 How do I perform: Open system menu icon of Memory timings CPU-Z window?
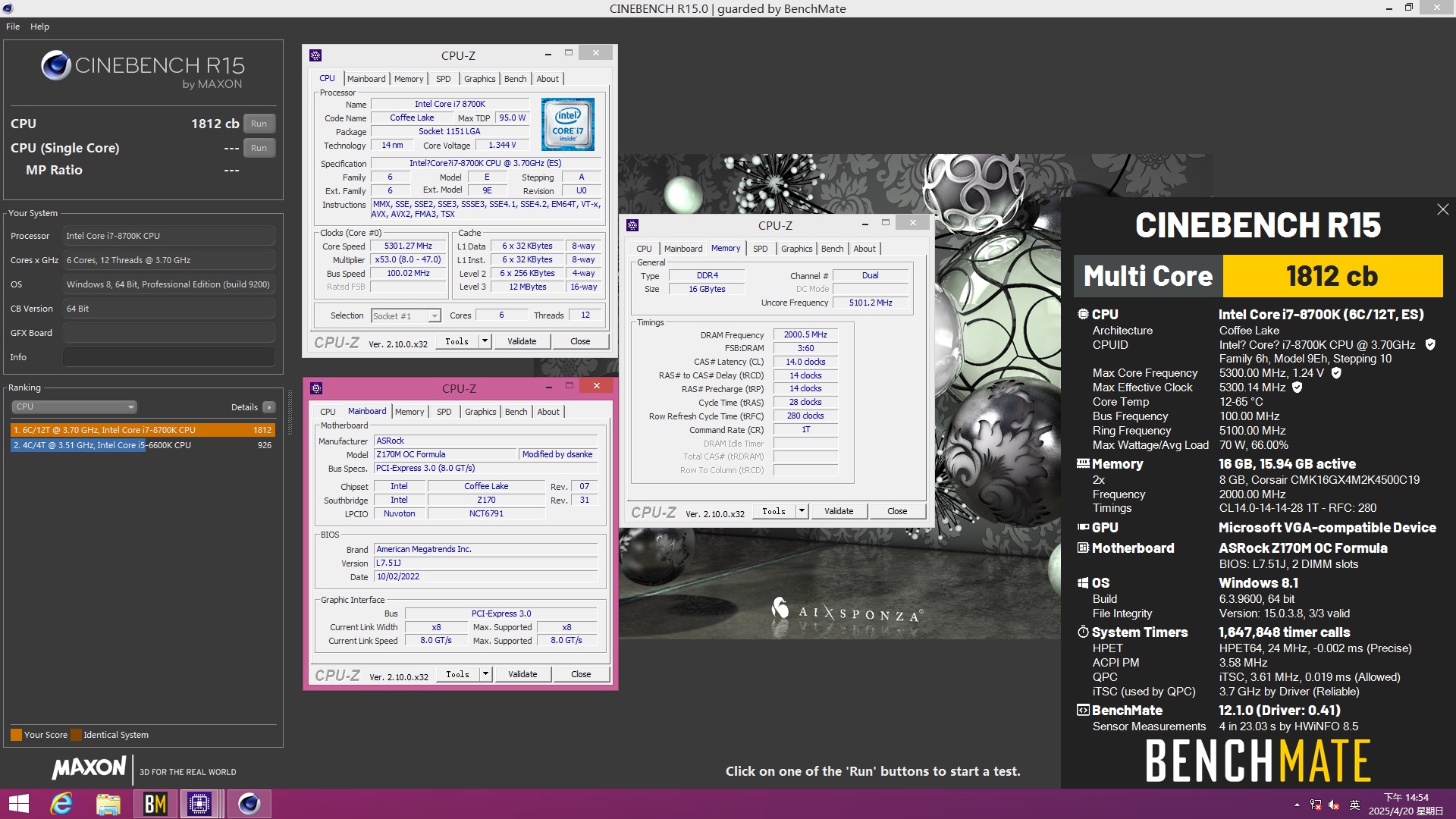tap(632, 225)
